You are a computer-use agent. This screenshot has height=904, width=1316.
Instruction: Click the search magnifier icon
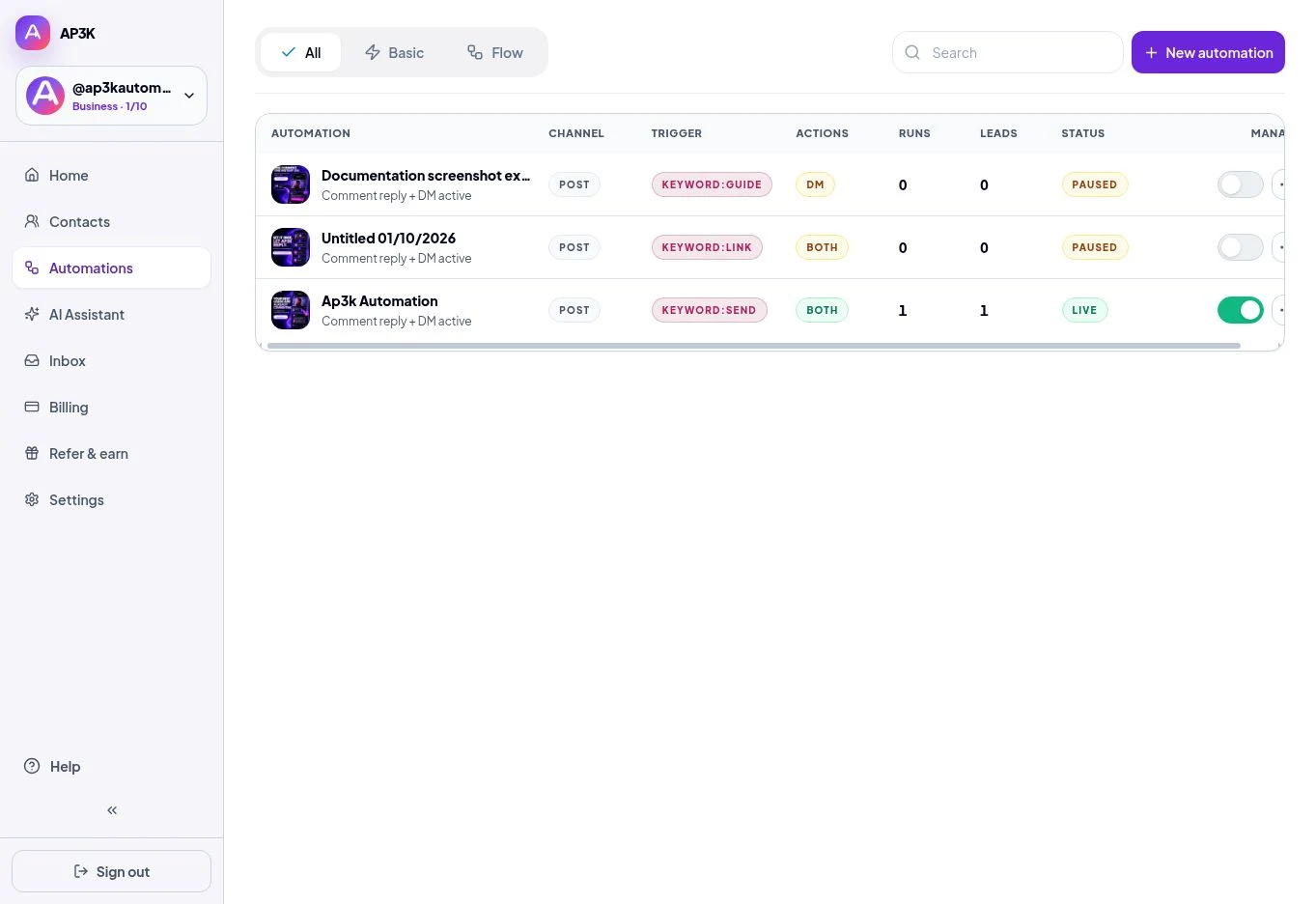[x=912, y=52]
